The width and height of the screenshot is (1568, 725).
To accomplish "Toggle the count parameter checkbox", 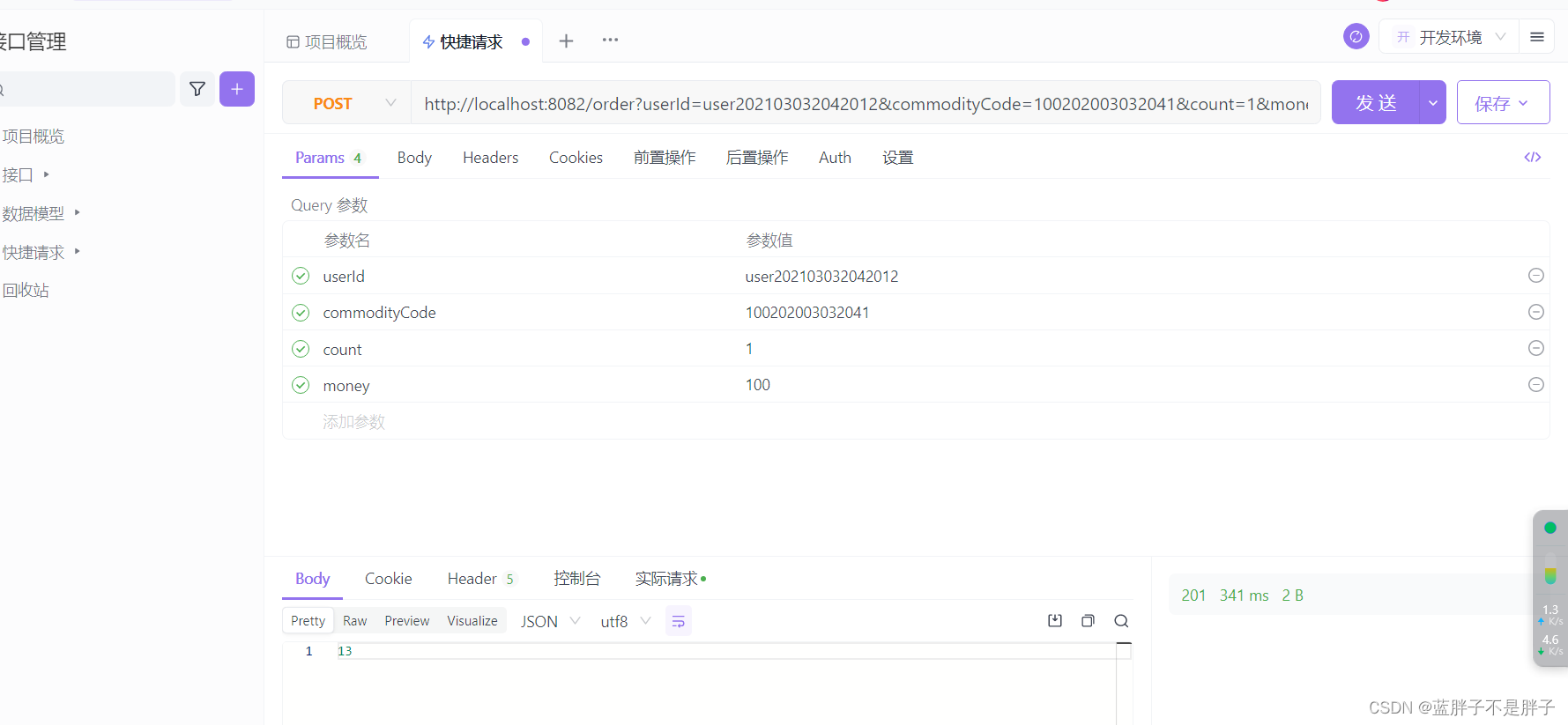I will pyautogui.click(x=301, y=349).
